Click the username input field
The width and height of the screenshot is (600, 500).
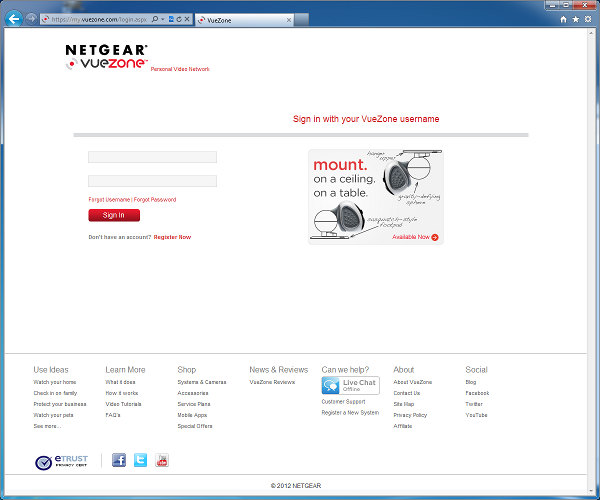coord(152,157)
